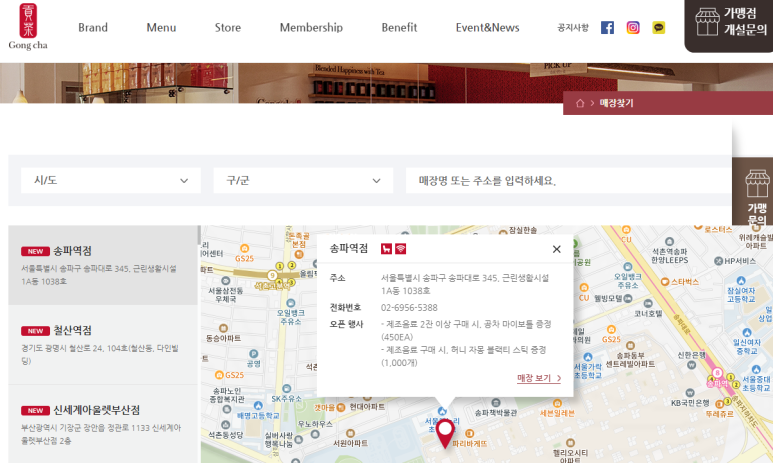Open the KakaoTalk channel icon
The width and height of the screenshot is (773, 463).
point(659,28)
